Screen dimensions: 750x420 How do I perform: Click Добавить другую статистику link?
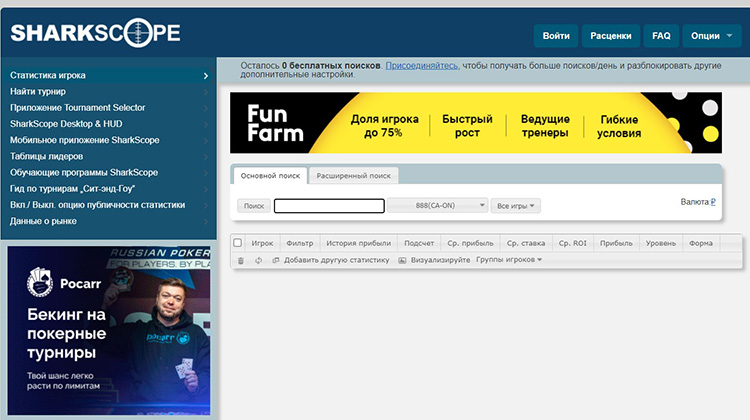point(337,260)
